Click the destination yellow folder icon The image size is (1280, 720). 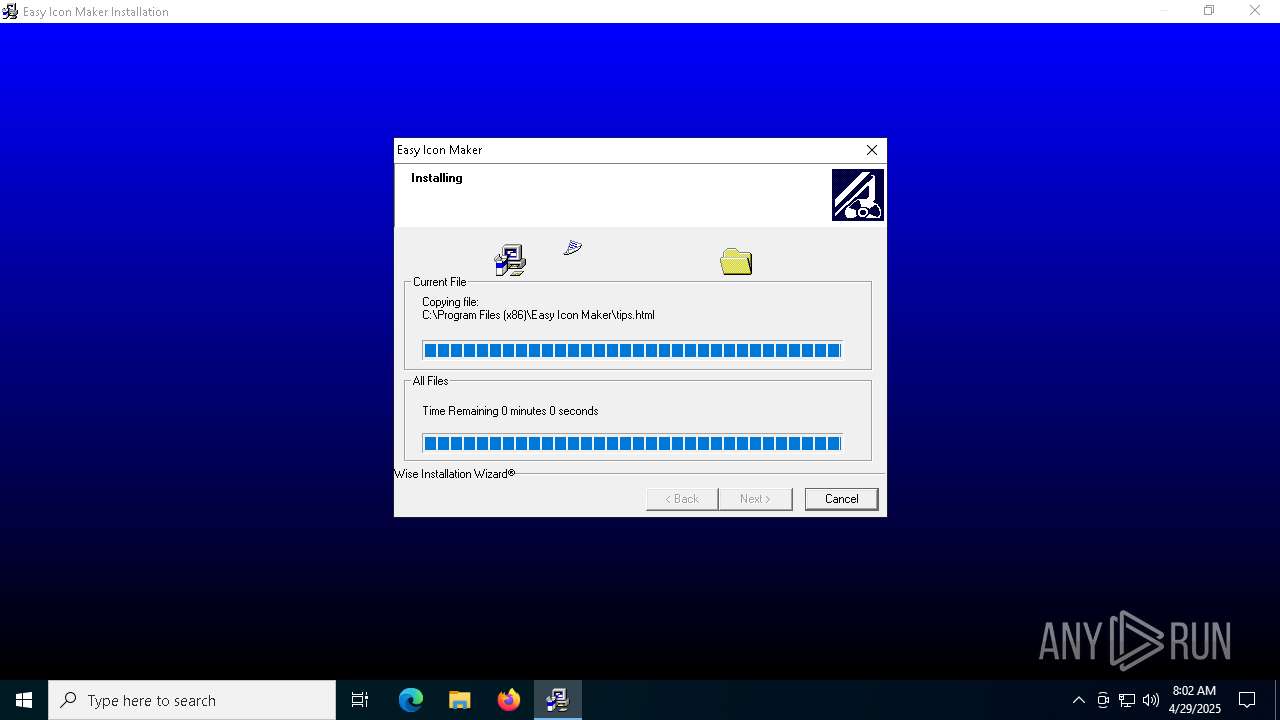click(x=736, y=261)
